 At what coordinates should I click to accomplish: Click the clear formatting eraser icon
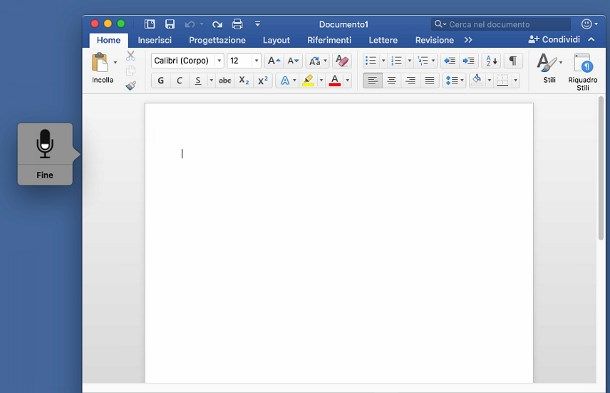(342, 61)
